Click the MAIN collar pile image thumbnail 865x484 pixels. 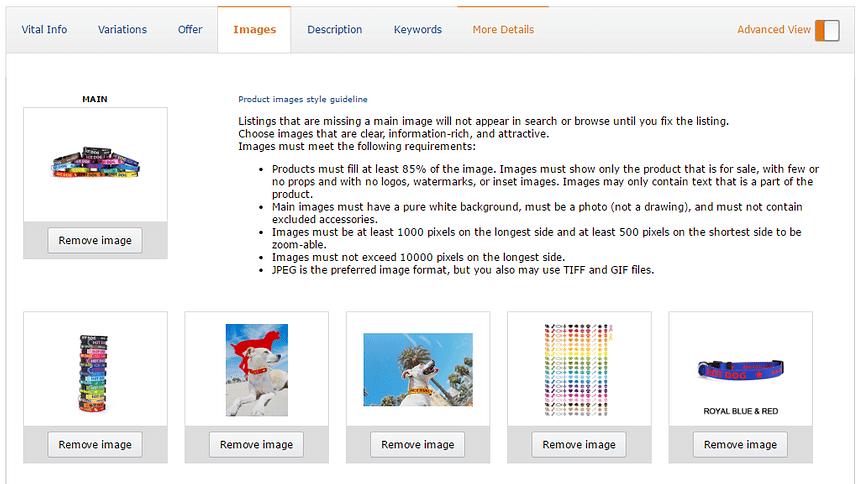click(95, 163)
